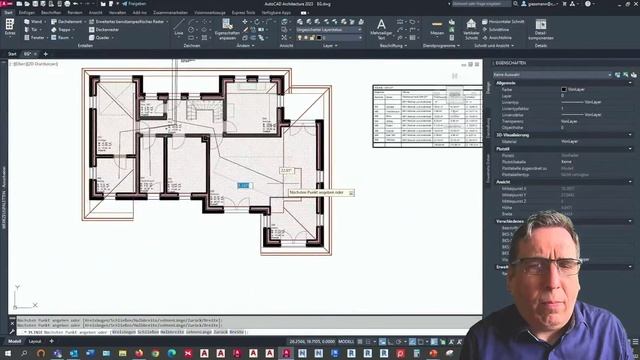Select the Zurück option in command line
The height and width of the screenshot is (360, 640).
(x=220, y=332)
